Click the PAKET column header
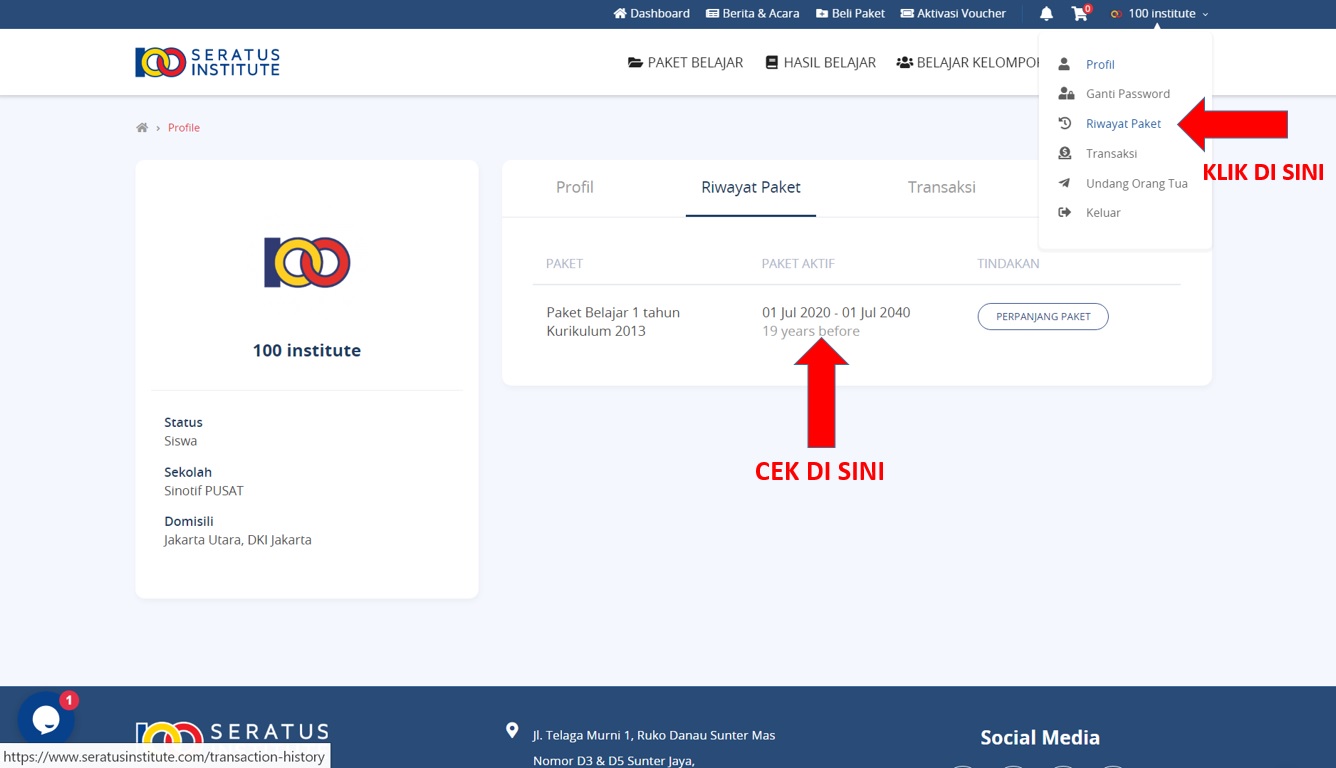This screenshot has width=1336, height=768. pos(564,264)
